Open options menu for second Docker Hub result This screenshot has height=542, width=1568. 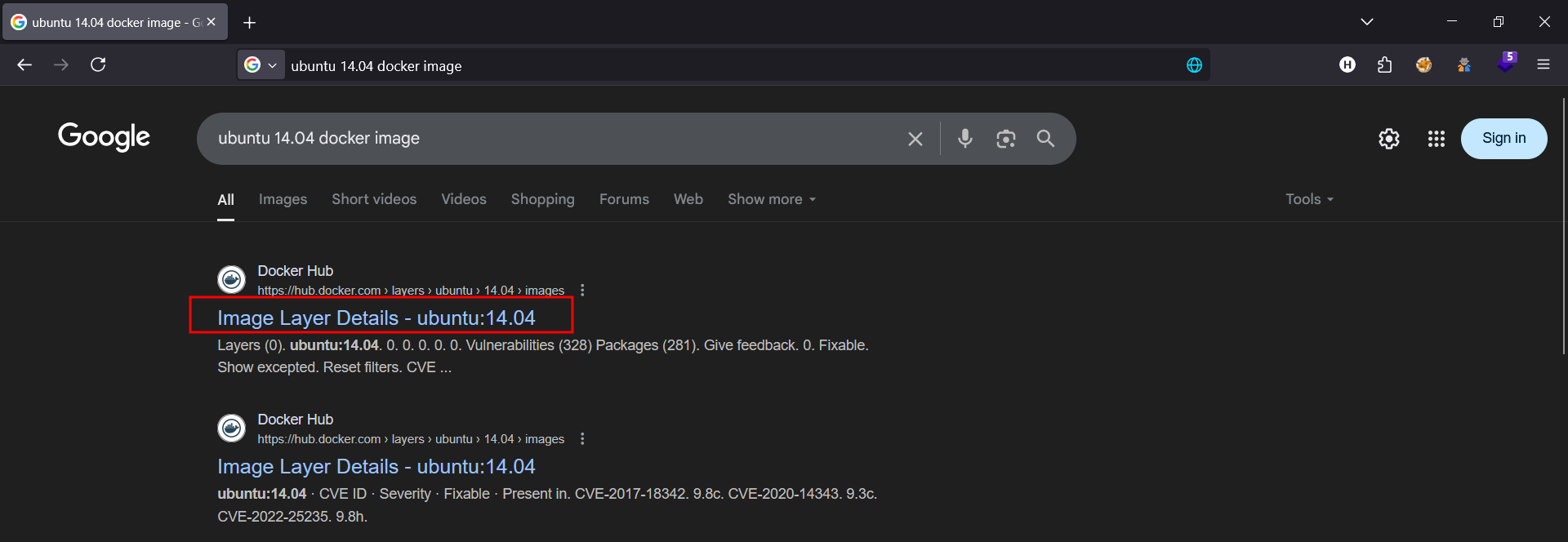click(x=582, y=439)
